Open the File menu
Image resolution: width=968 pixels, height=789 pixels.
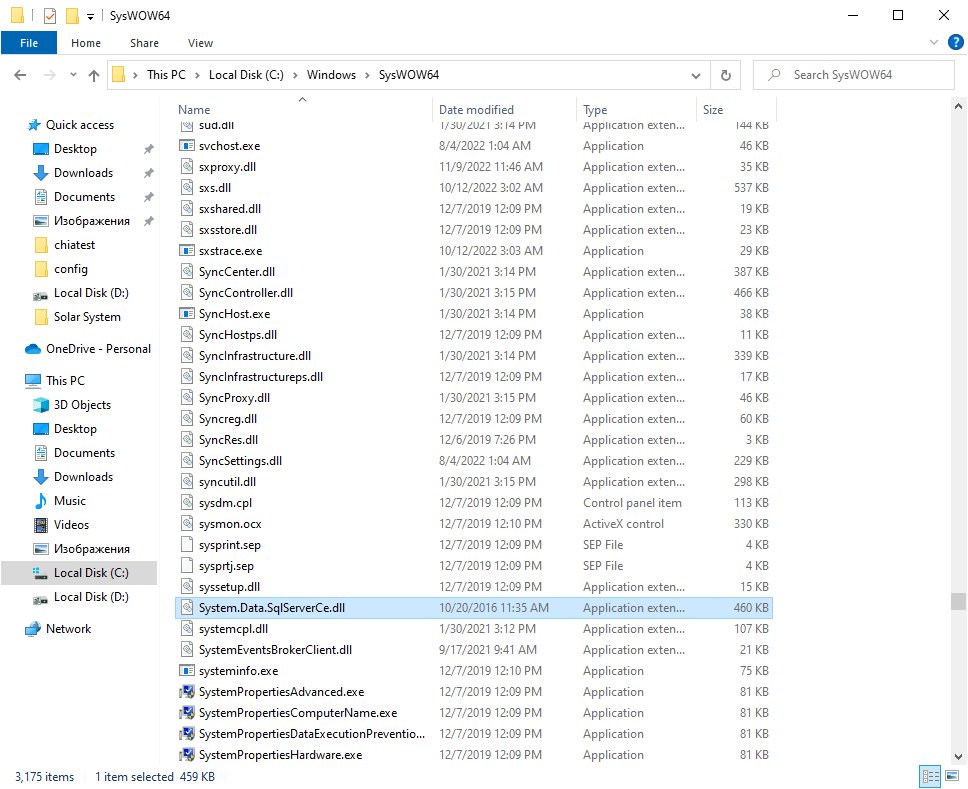(x=29, y=43)
